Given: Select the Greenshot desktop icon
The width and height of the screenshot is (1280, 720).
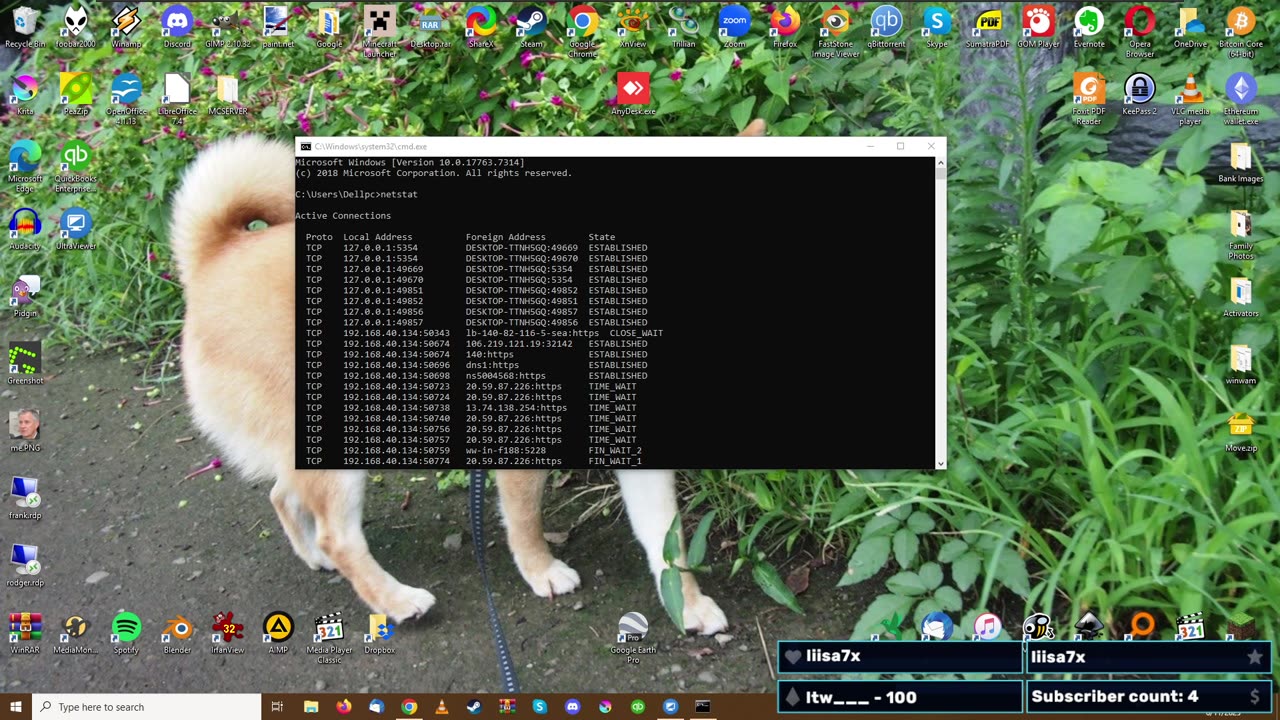Looking at the screenshot, I should point(25,364).
